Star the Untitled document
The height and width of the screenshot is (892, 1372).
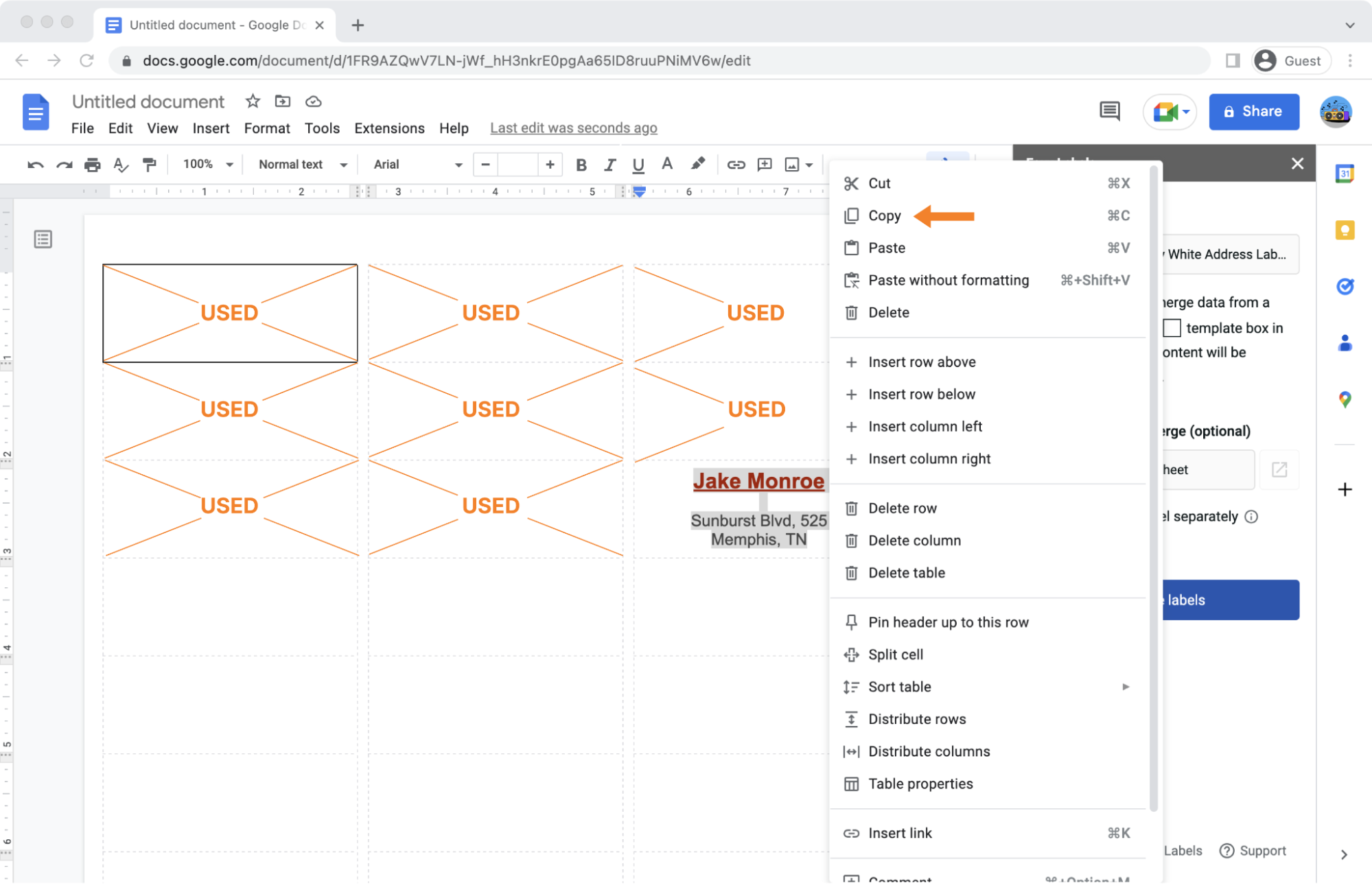[253, 102]
